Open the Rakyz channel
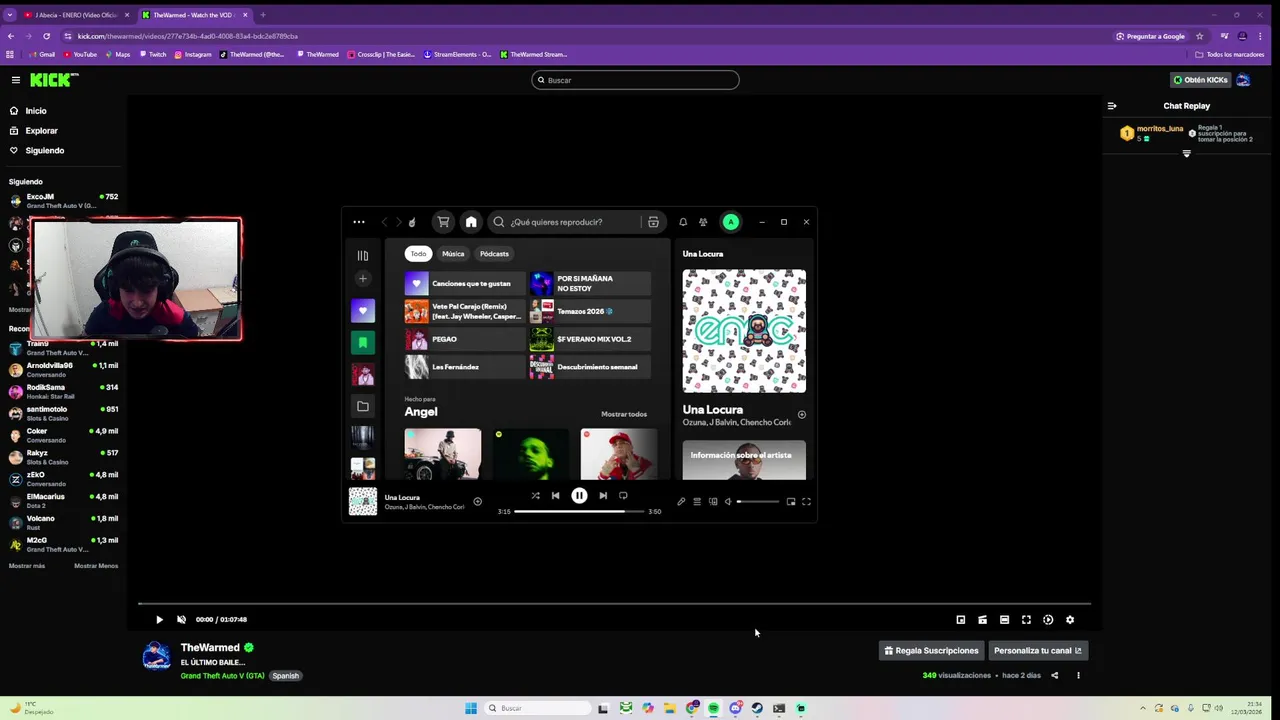Viewport: 1280px width, 720px height. (64, 458)
